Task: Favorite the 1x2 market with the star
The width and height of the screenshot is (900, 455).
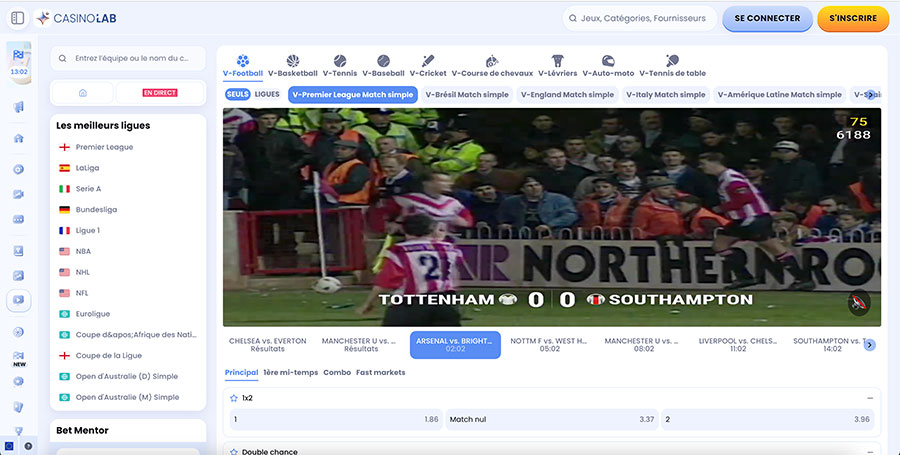Action: point(233,398)
